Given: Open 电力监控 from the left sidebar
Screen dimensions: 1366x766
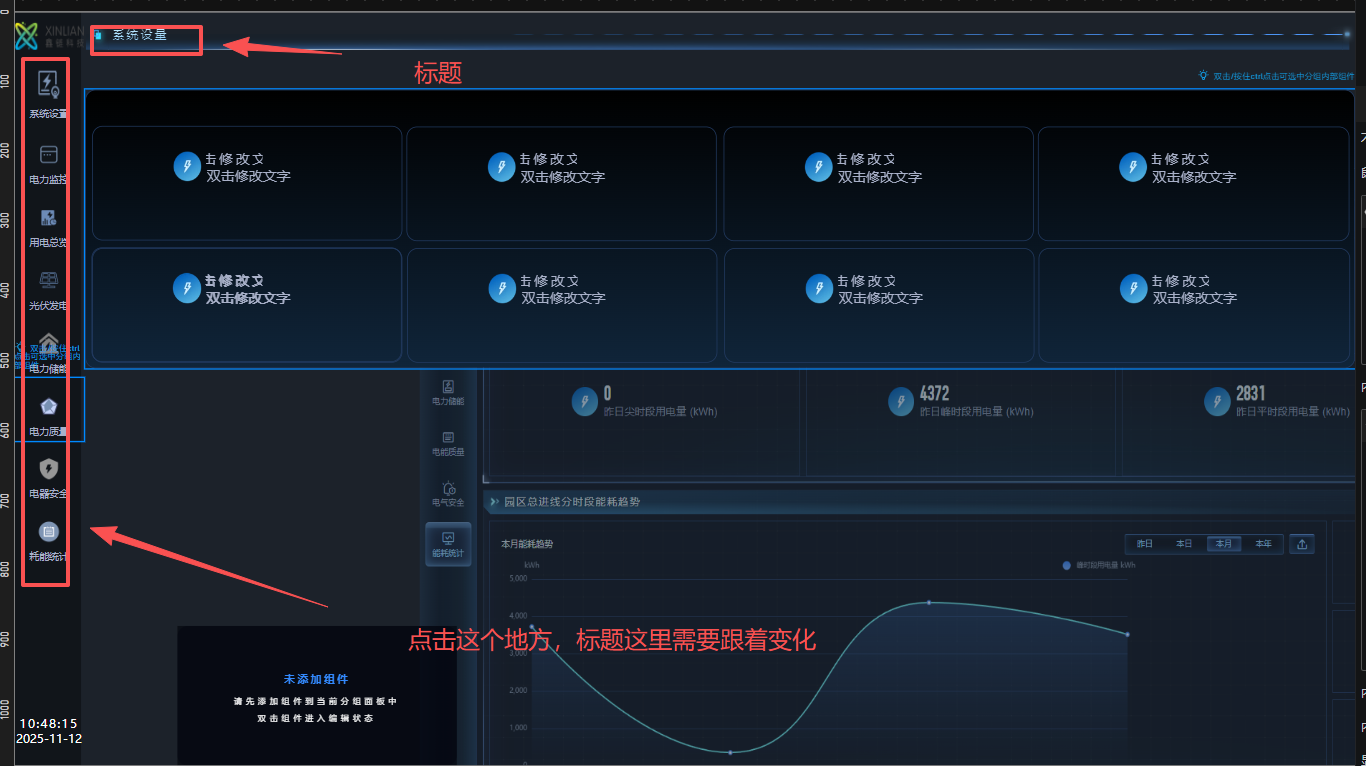Looking at the screenshot, I should click(48, 155).
